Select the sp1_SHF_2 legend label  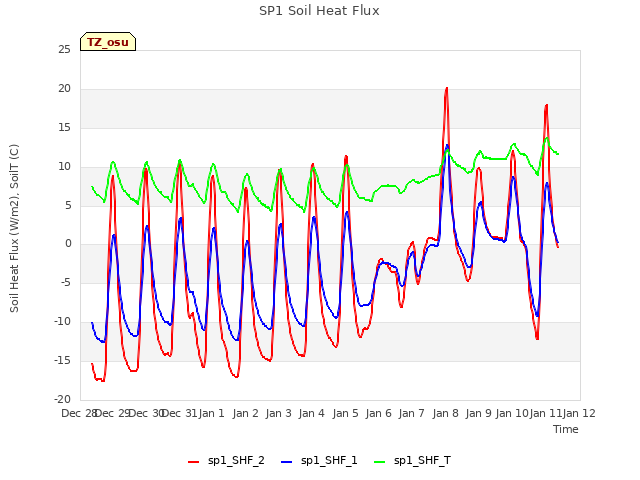236,461
